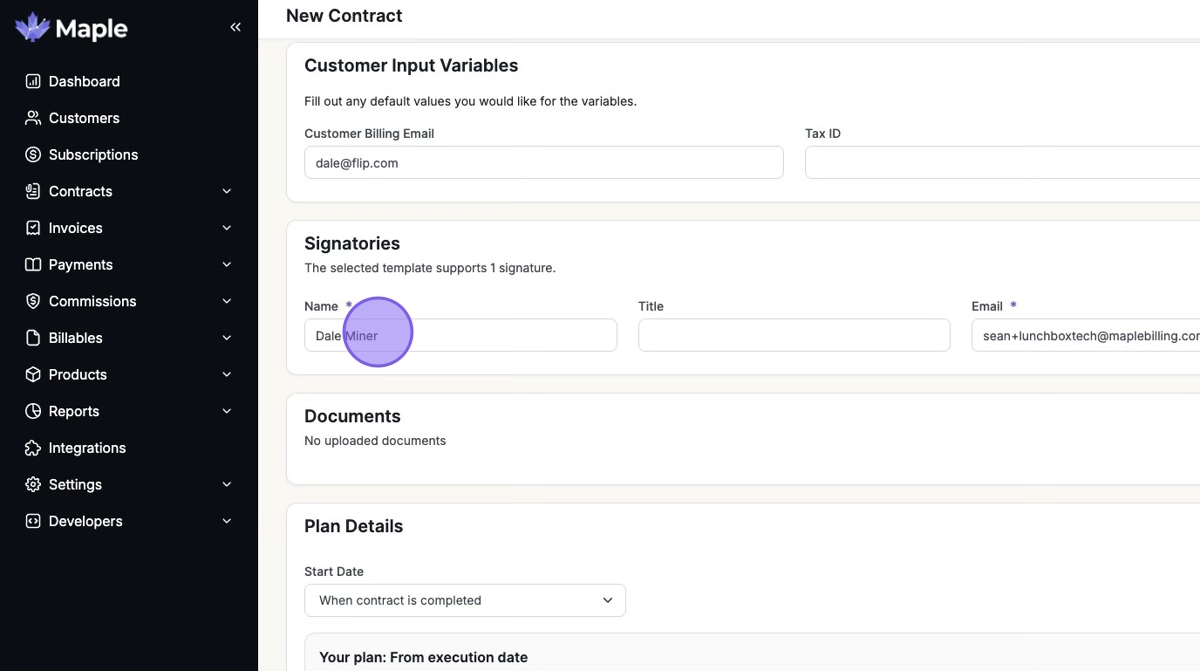Open Payments in the sidebar
This screenshot has width=1200, height=671.
81,265
